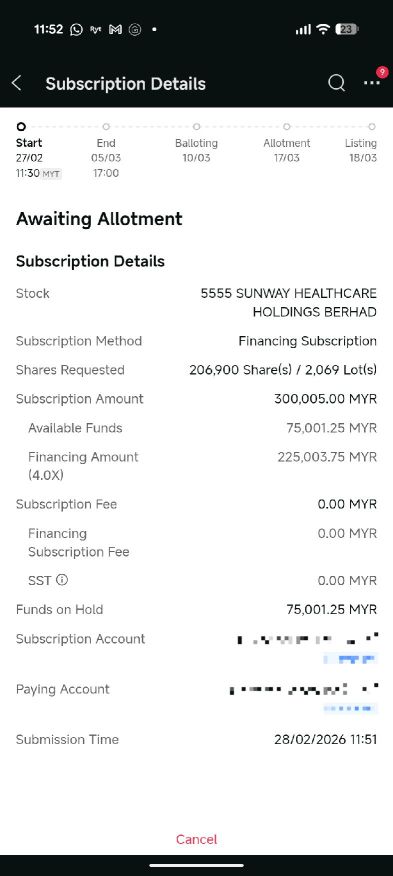This screenshot has width=393, height=876.
Task: Tap the Gmail notification icon
Action: pyautogui.click(x=115, y=30)
